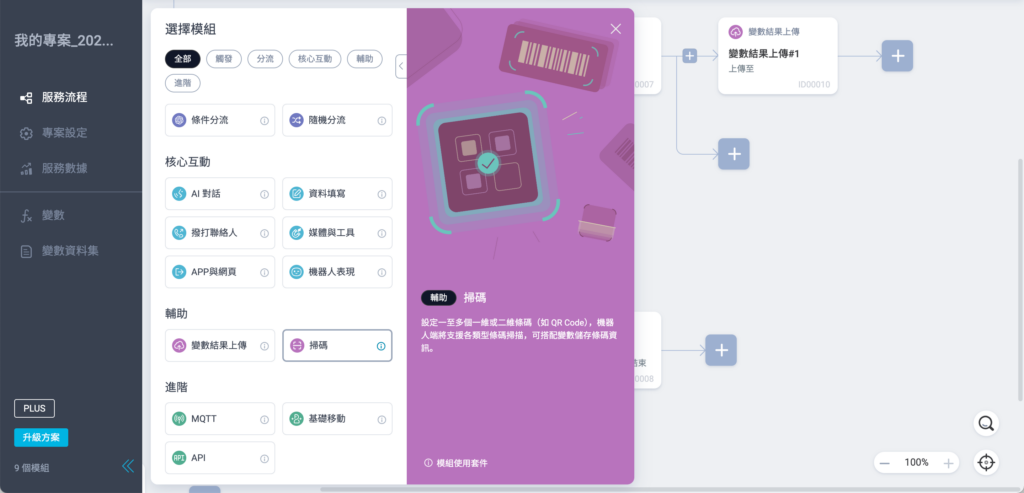The width and height of the screenshot is (1024, 493).
Task: Collapse the module detail panel chevron
Action: click(401, 66)
